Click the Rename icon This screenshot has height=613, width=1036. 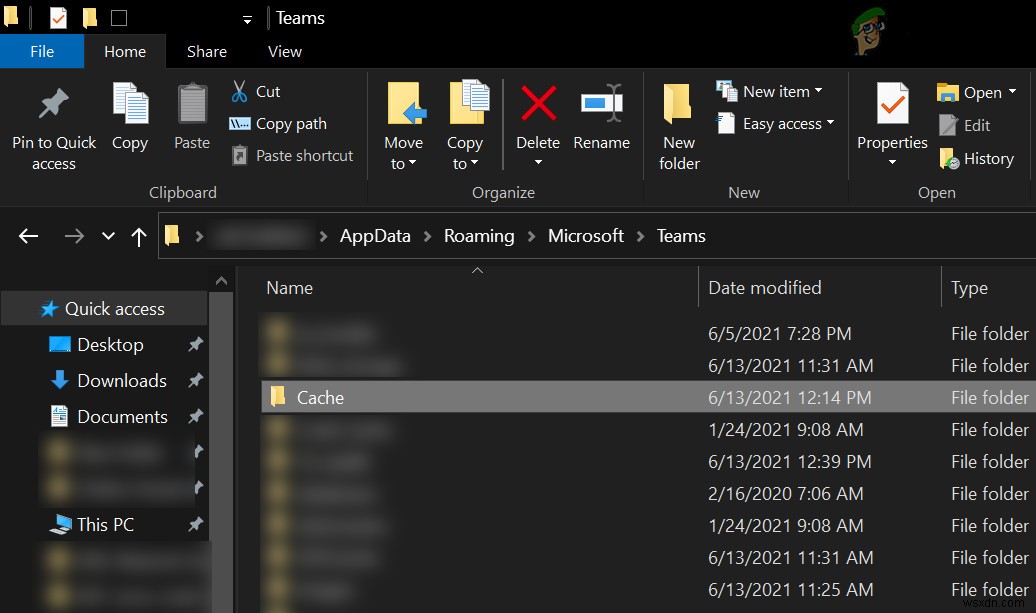(601, 104)
